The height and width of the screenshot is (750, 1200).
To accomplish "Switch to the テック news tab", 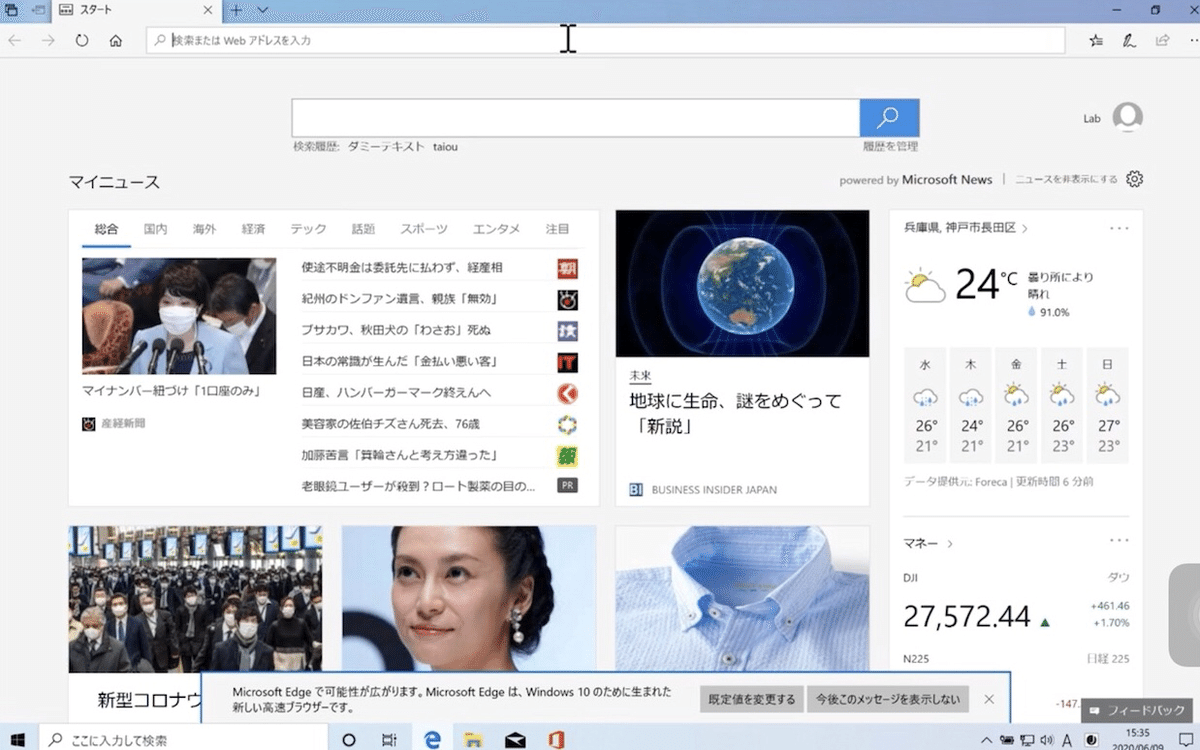I will 308,229.
